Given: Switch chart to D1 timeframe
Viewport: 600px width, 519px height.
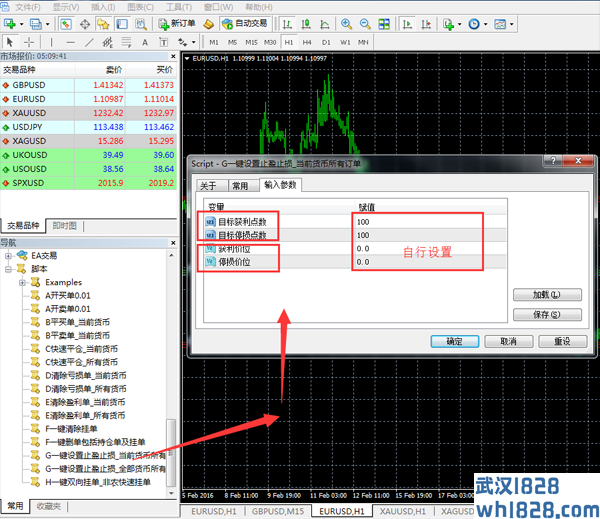Looking at the screenshot, I should pos(326,42).
